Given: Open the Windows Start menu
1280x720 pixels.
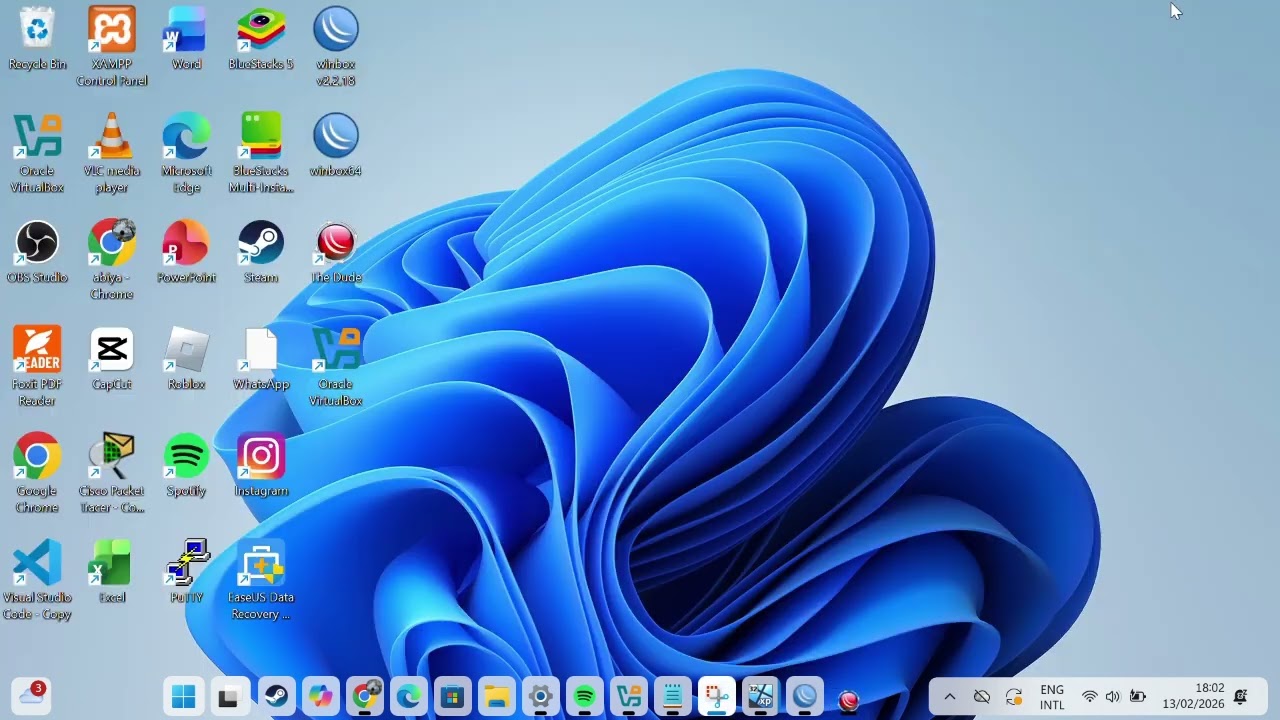Looking at the screenshot, I should 185,696.
